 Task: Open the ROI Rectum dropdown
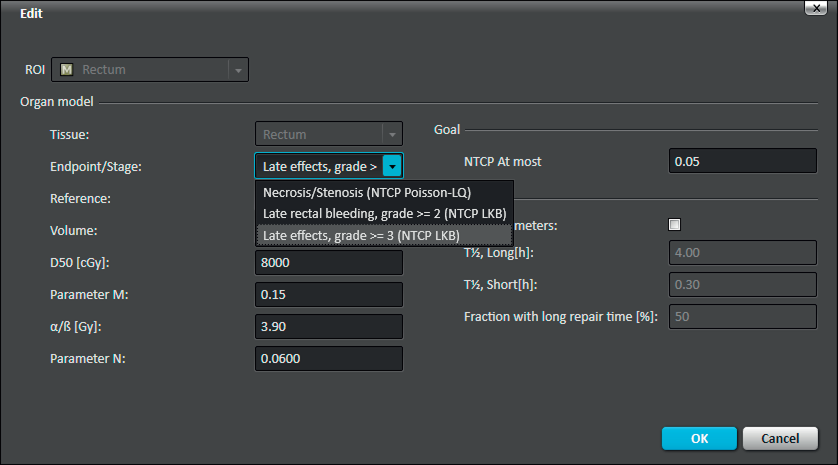point(238,70)
